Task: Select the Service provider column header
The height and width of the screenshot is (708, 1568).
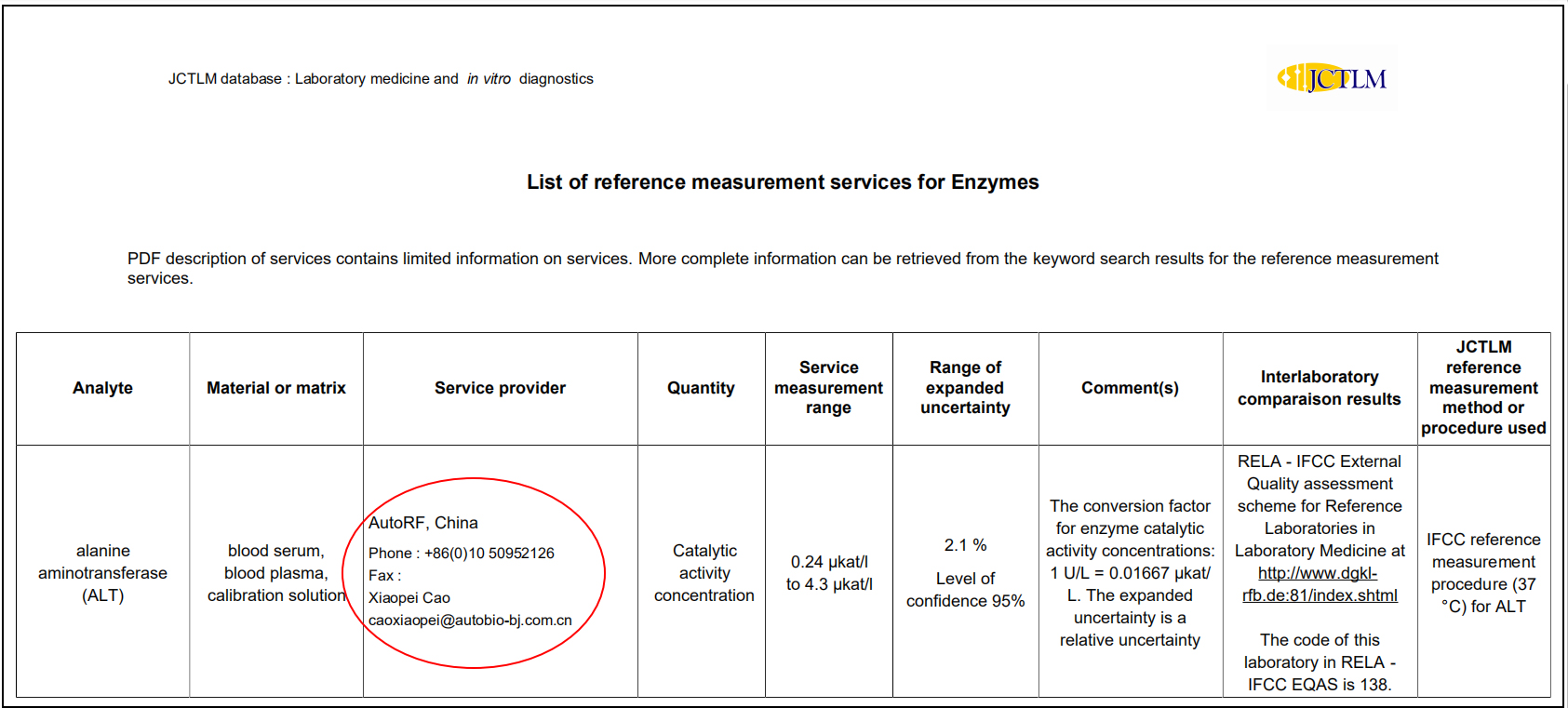Action: (x=500, y=388)
